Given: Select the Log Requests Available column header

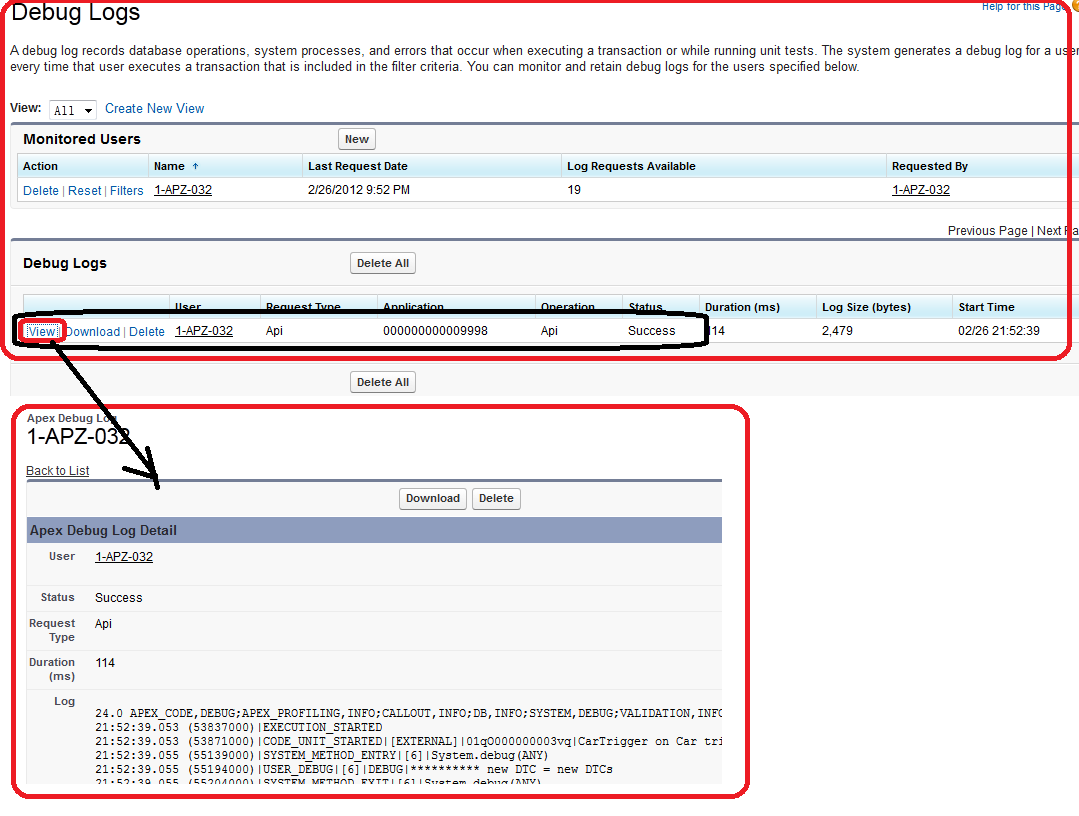Looking at the screenshot, I should 631,167.
